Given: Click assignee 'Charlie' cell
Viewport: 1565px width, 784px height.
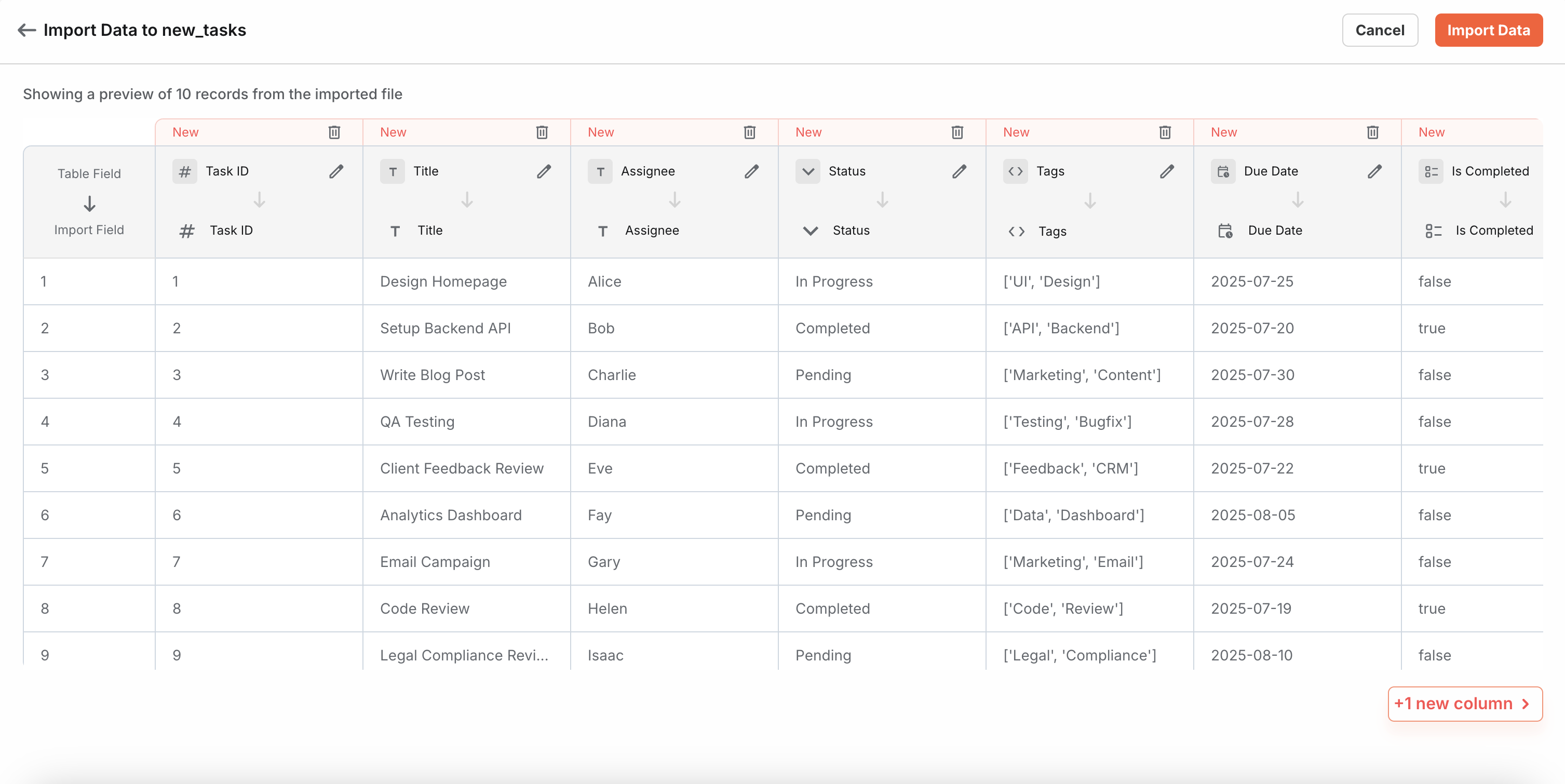Looking at the screenshot, I should 674,375.
